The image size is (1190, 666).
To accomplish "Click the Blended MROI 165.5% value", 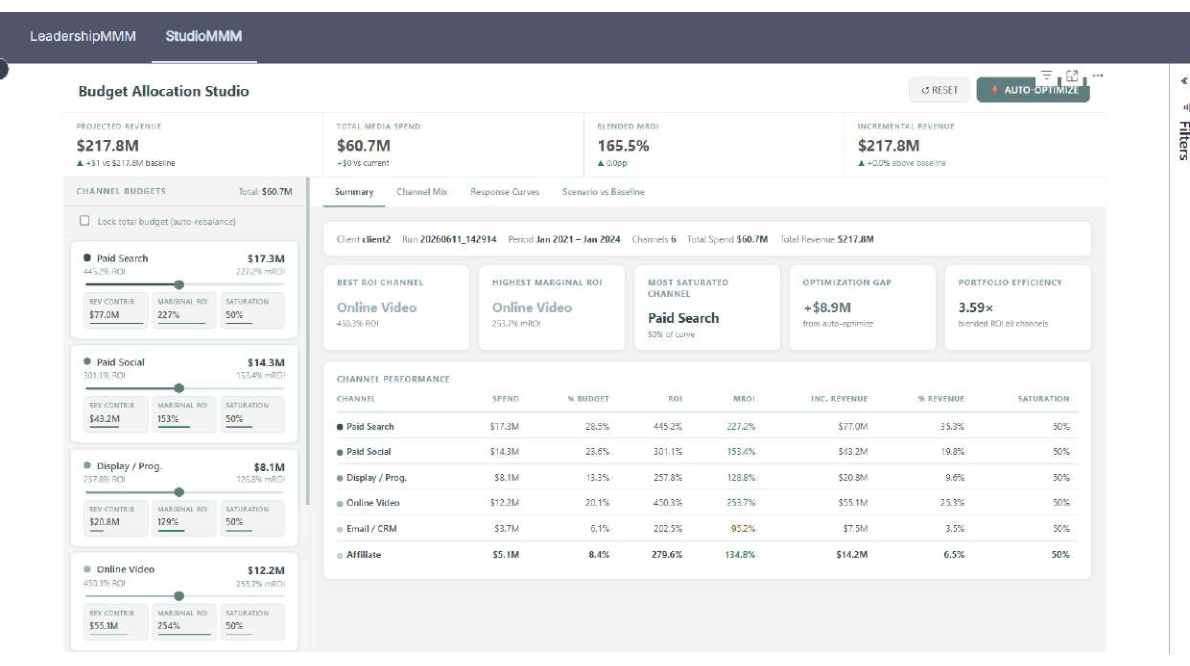I will pos(623,146).
